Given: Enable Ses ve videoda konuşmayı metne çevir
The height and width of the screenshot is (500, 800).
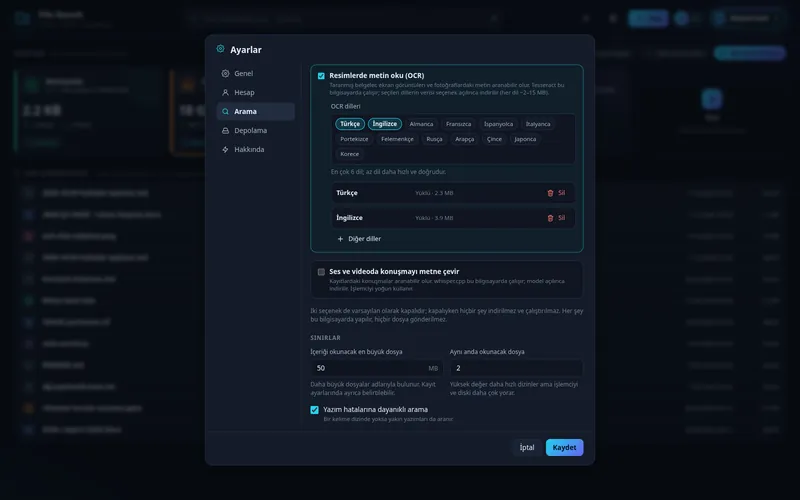Looking at the screenshot, I should point(321,272).
